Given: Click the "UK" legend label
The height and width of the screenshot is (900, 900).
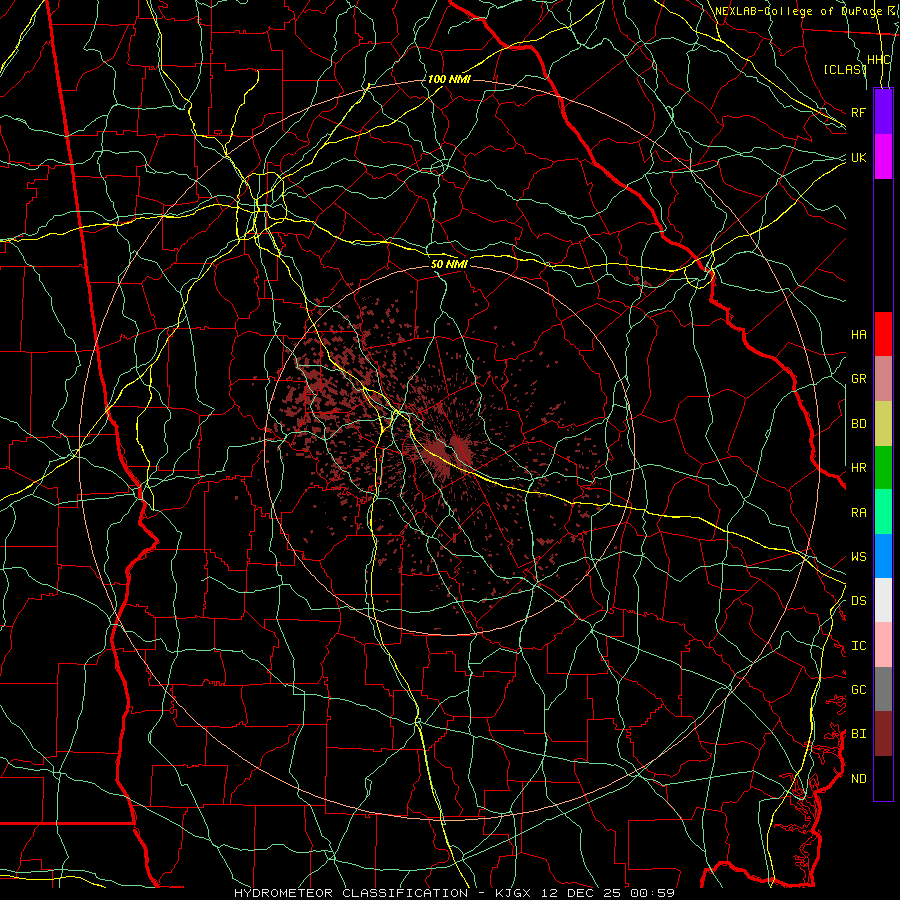Looking at the screenshot, I should pos(859,157).
